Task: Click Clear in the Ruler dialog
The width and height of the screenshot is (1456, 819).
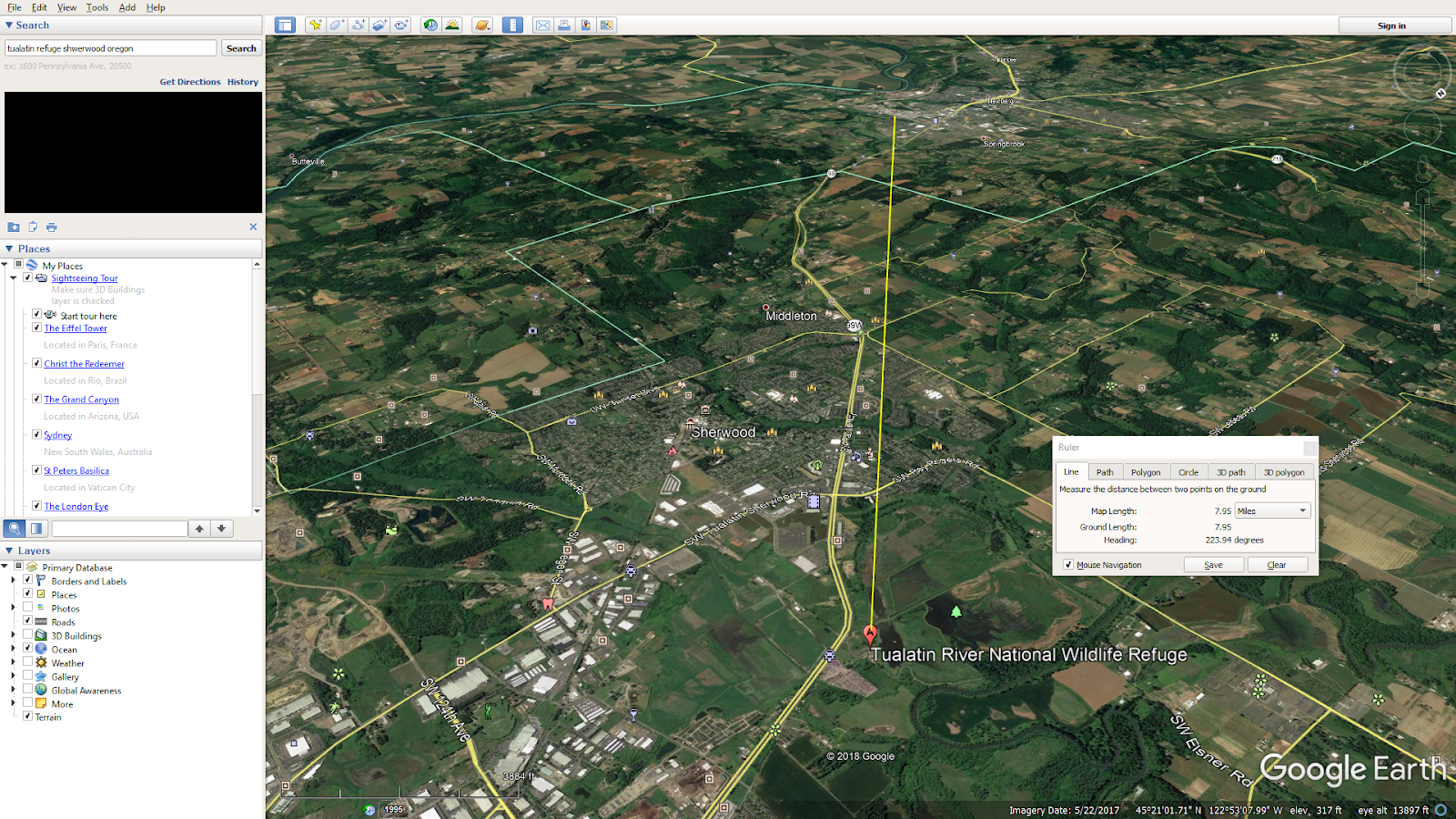Action: (x=1277, y=565)
